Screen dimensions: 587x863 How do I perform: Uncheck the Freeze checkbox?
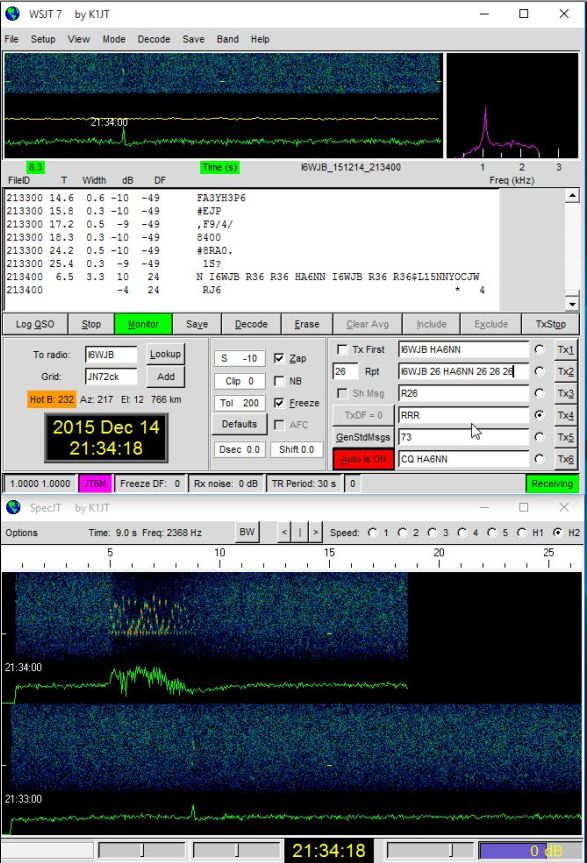coord(279,403)
